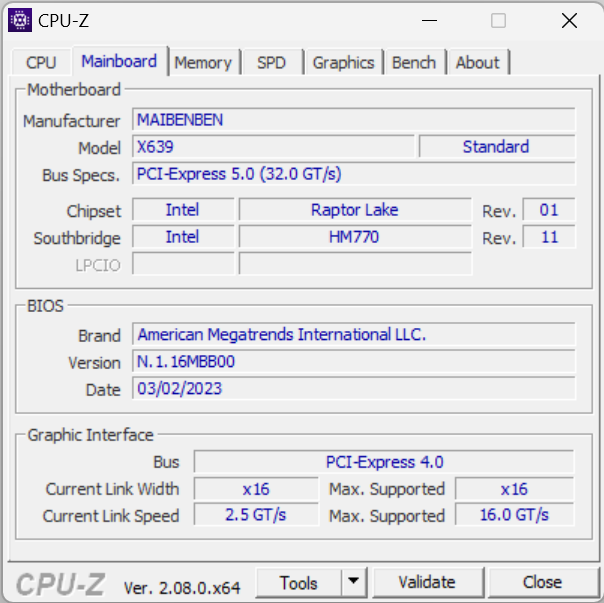The width and height of the screenshot is (604, 603).
Task: Click the BIOS Date 03/02/2023 field
Action: (354, 388)
